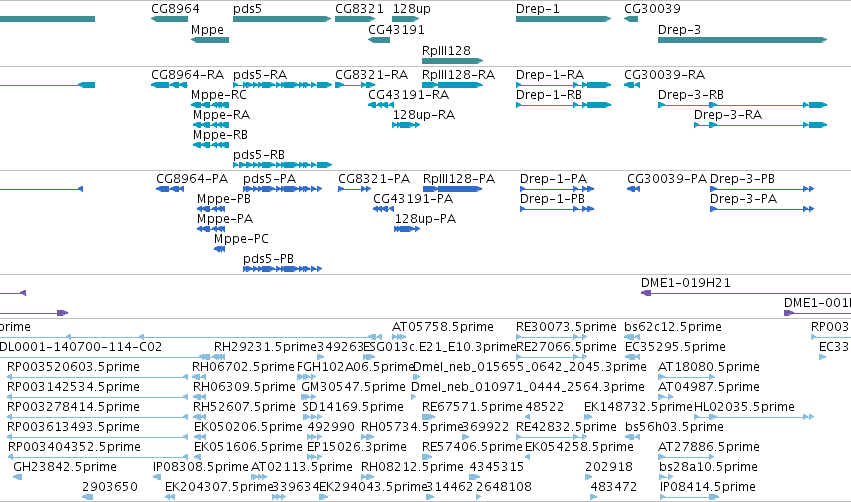Click the Mppe-PA protein label
The height and width of the screenshot is (502, 851).
point(225,219)
